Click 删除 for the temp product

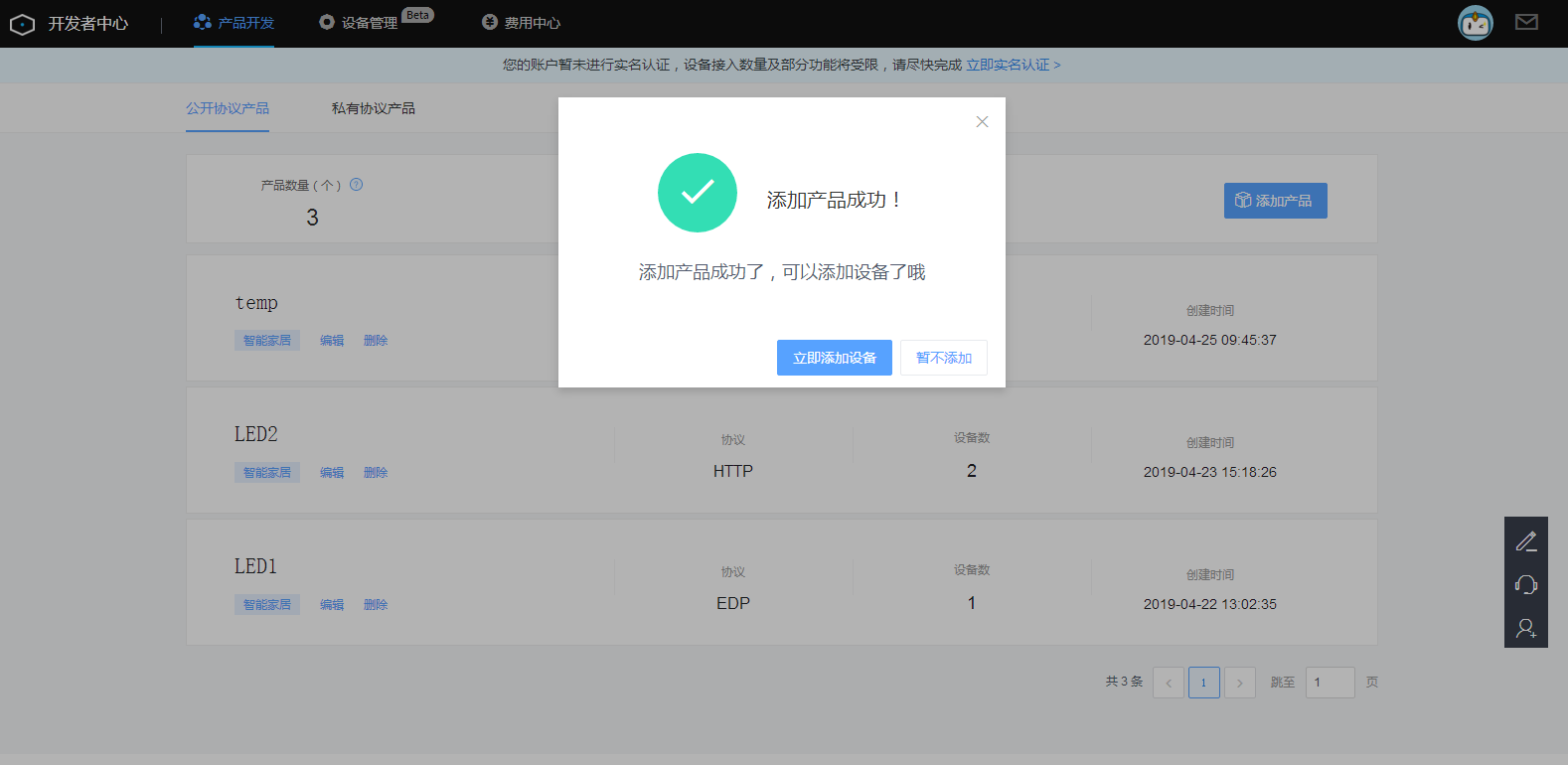[x=376, y=341]
